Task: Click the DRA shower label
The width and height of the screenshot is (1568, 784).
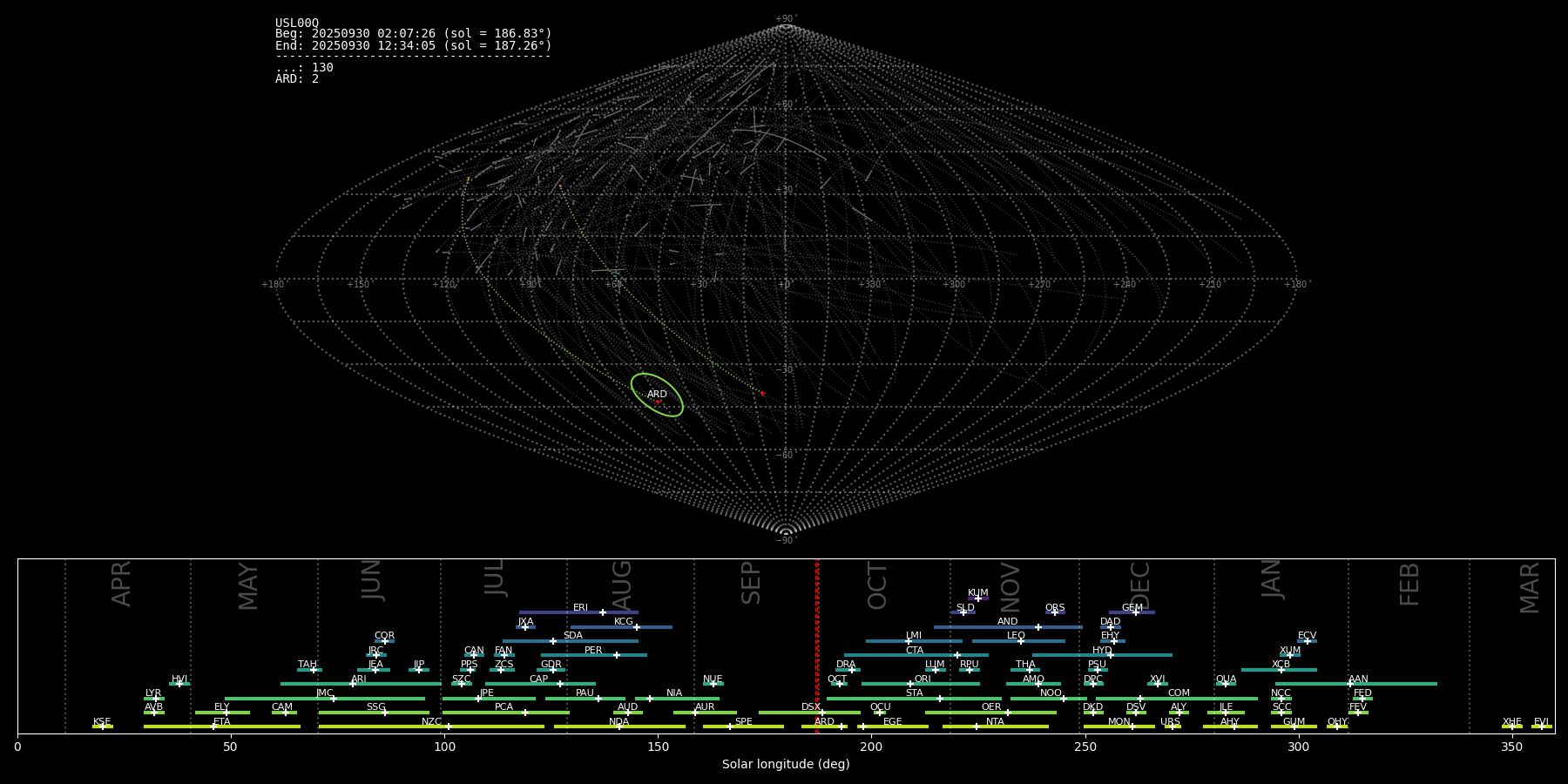Action: pyautogui.click(x=846, y=664)
